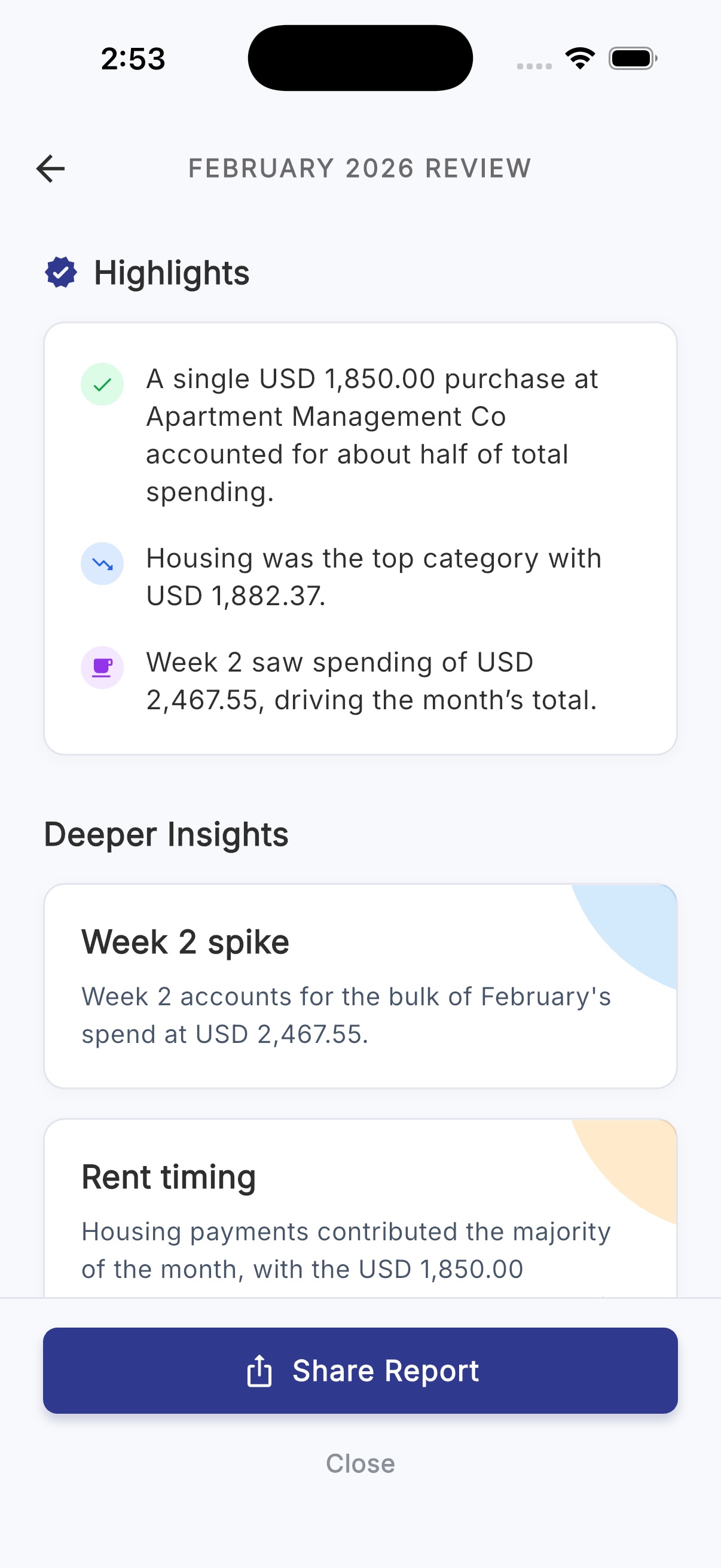Open the Rent timing insight card
Viewport: 721px width, 1568px height.
(360, 1212)
